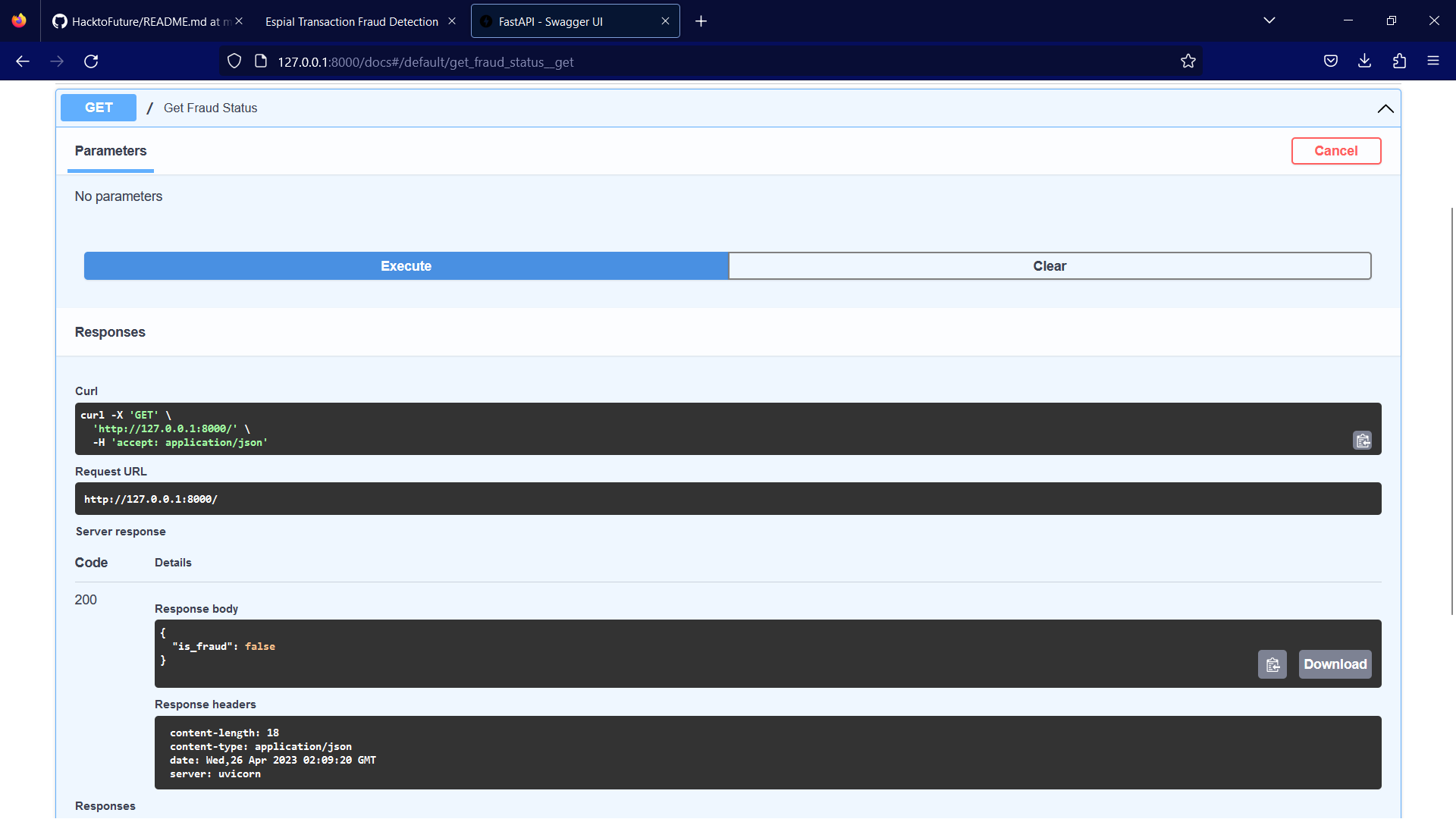Open a new browser tab
This screenshot has height=819, width=1456.
[x=701, y=21]
